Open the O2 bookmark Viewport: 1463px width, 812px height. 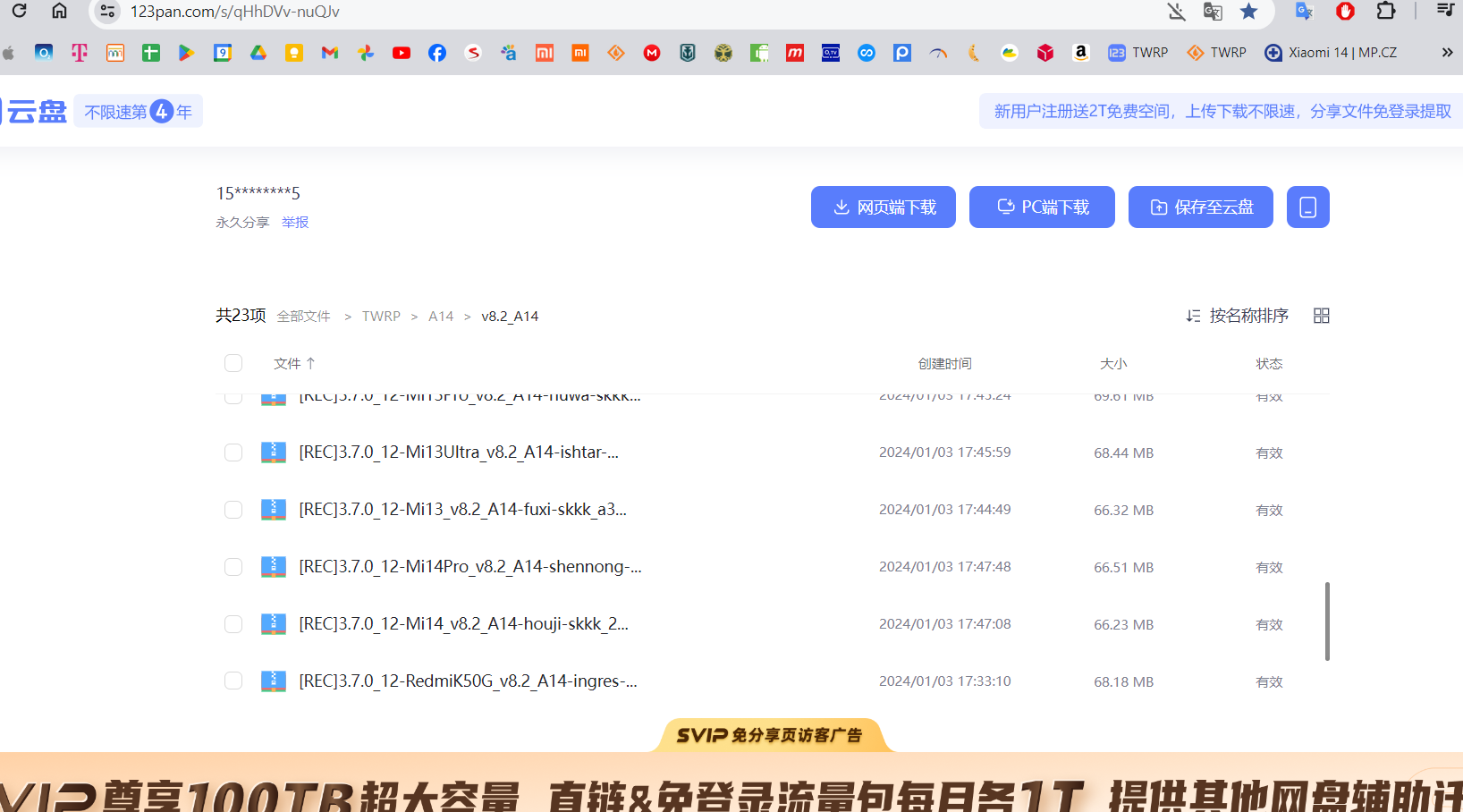(44, 53)
